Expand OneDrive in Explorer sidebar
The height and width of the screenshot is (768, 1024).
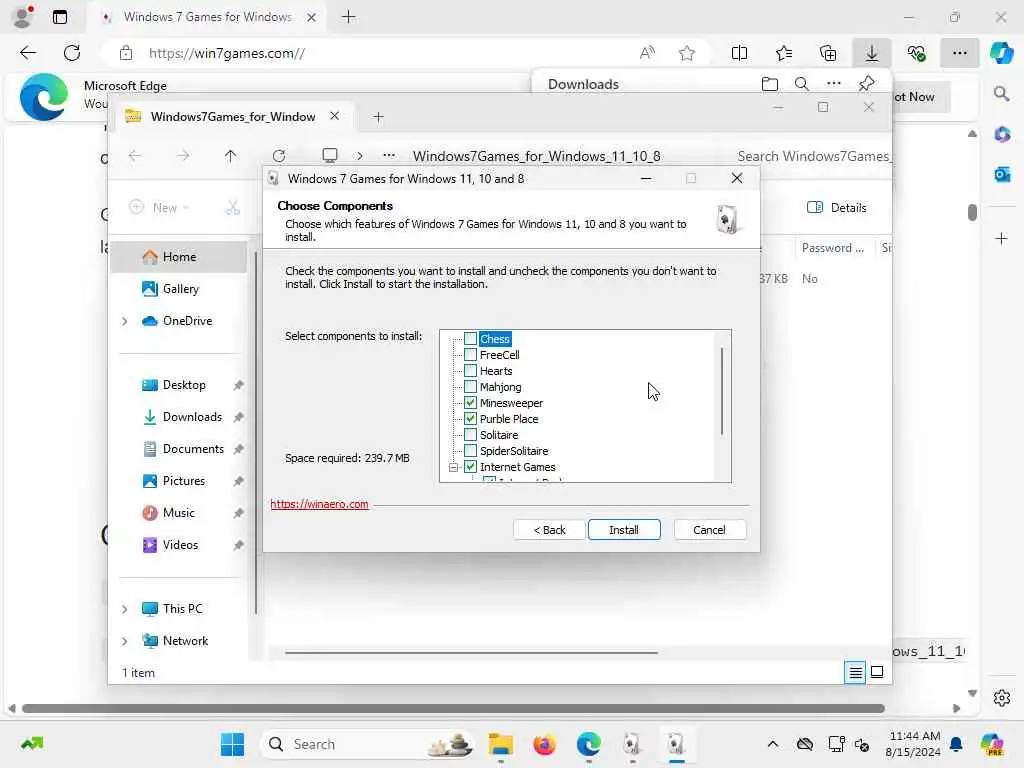pyautogui.click(x=125, y=321)
